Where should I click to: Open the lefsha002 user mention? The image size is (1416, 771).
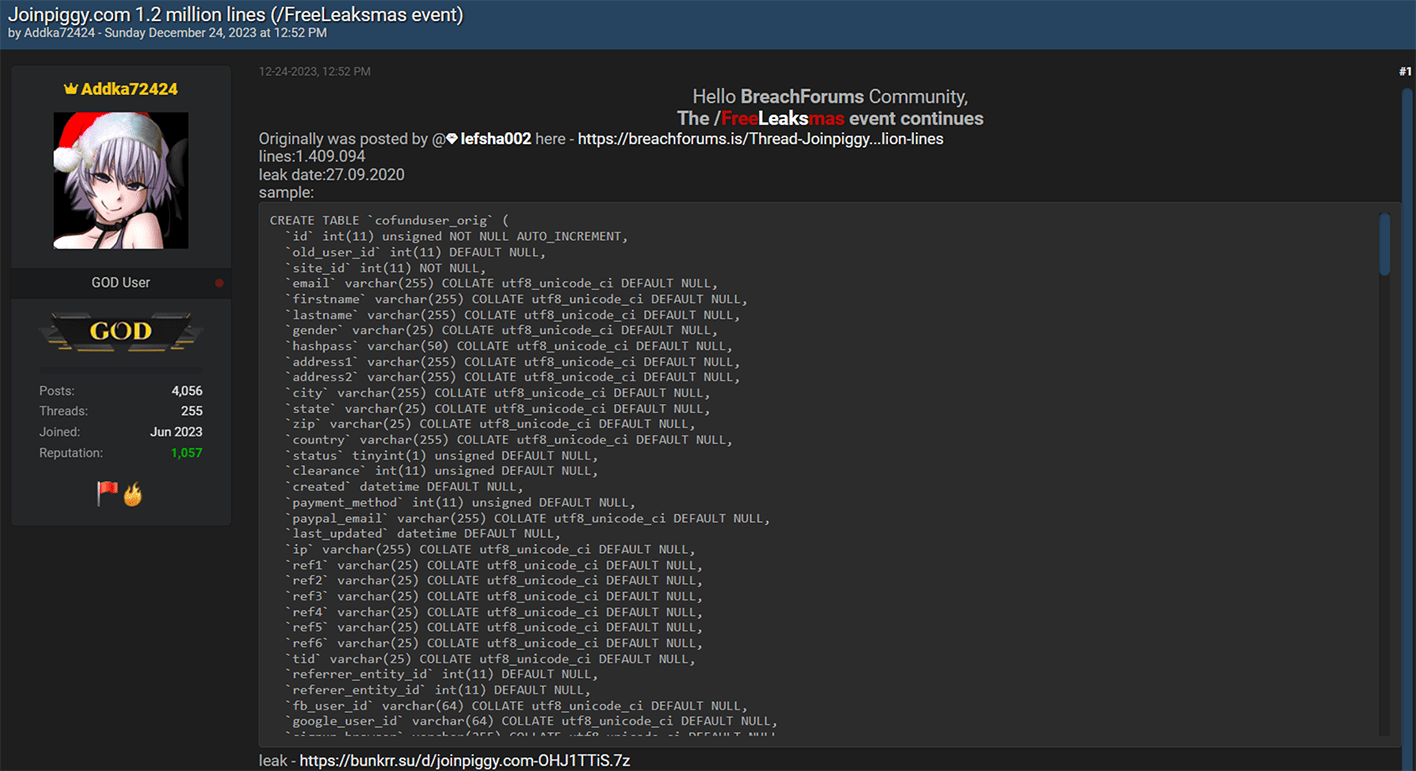[x=496, y=139]
